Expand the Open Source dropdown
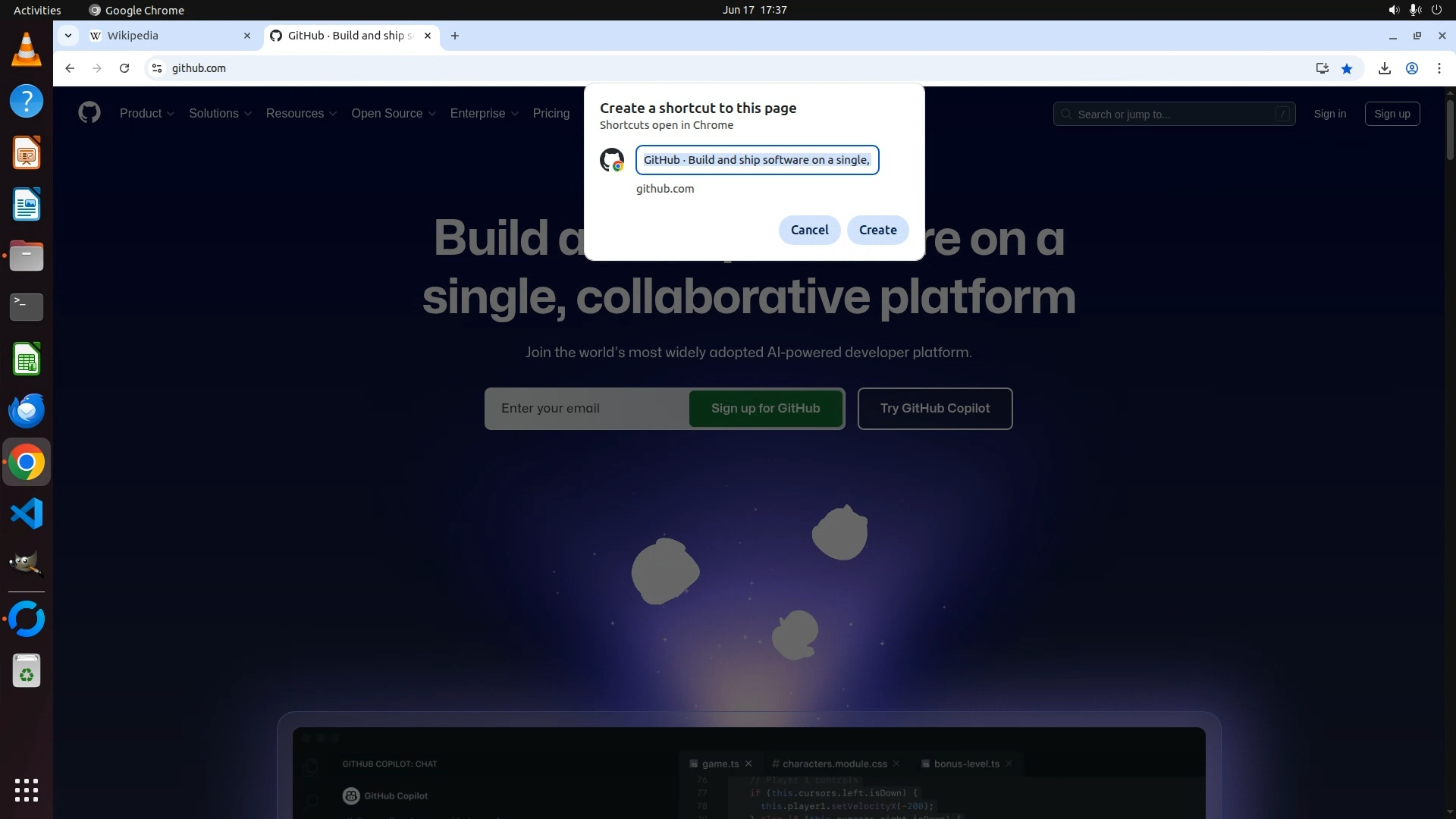Screen dimensions: 1456x819 point(393,113)
